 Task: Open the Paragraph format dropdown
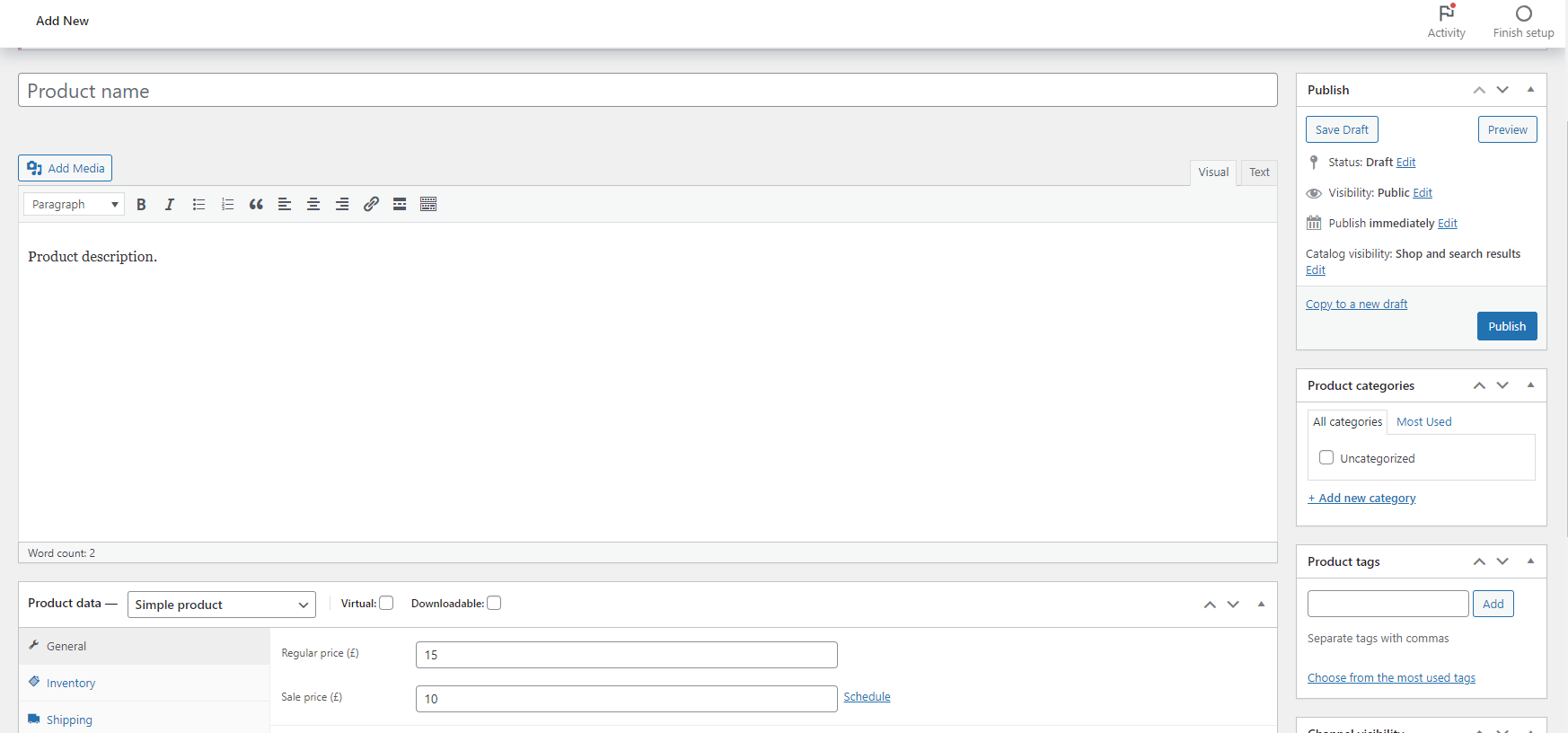point(74,205)
